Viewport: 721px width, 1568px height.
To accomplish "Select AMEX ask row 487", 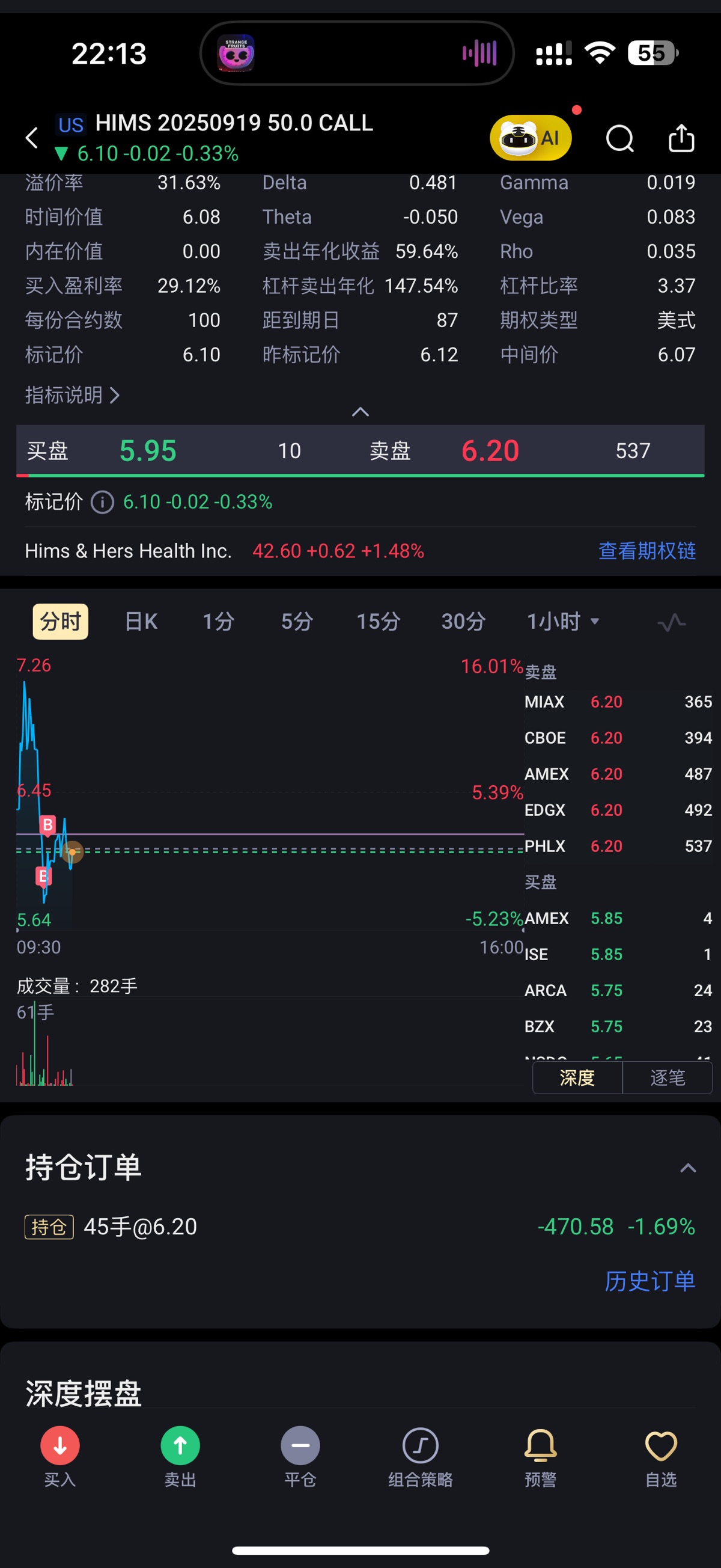I will (618, 774).
